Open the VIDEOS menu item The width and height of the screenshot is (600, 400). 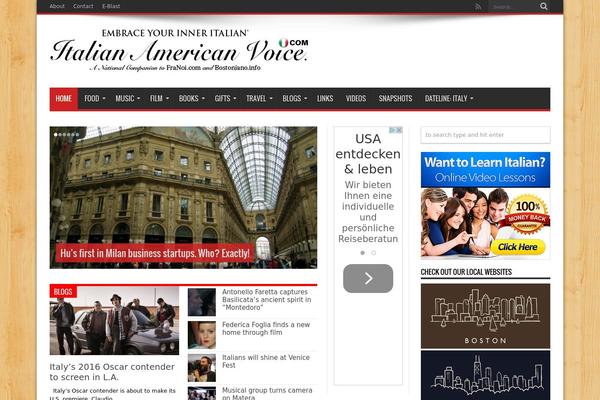pyautogui.click(x=355, y=99)
